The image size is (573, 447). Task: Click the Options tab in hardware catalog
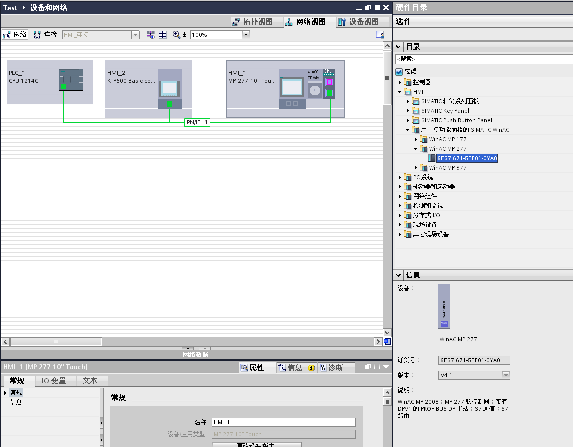(402, 22)
